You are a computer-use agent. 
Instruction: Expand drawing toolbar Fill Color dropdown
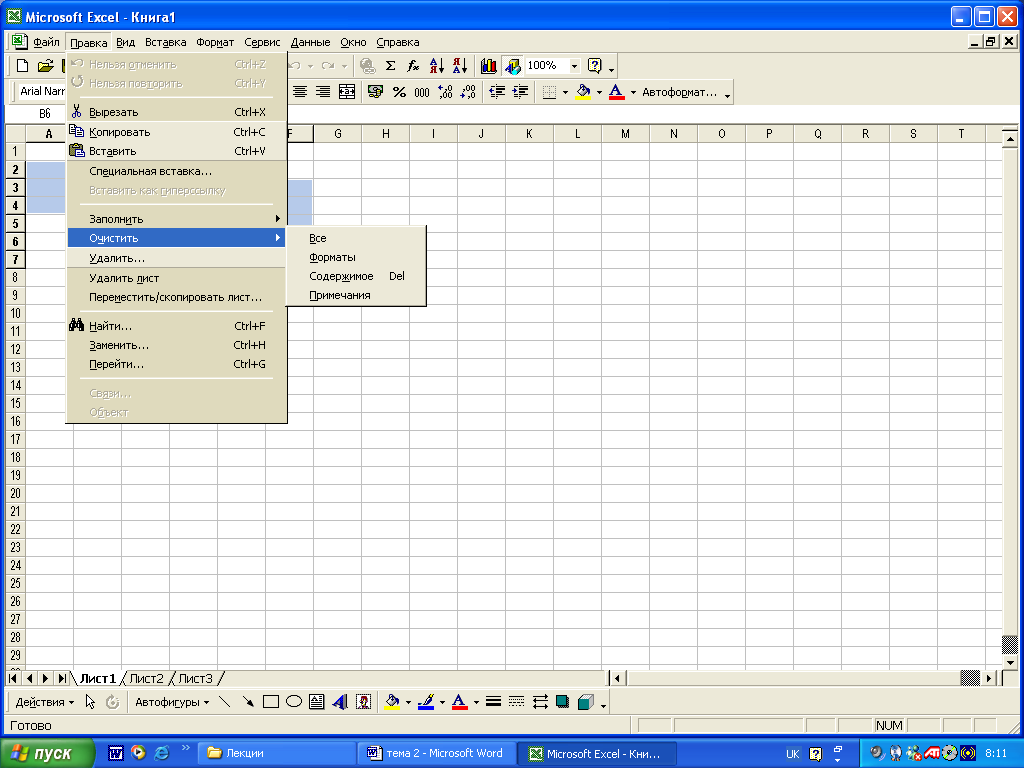(x=408, y=703)
